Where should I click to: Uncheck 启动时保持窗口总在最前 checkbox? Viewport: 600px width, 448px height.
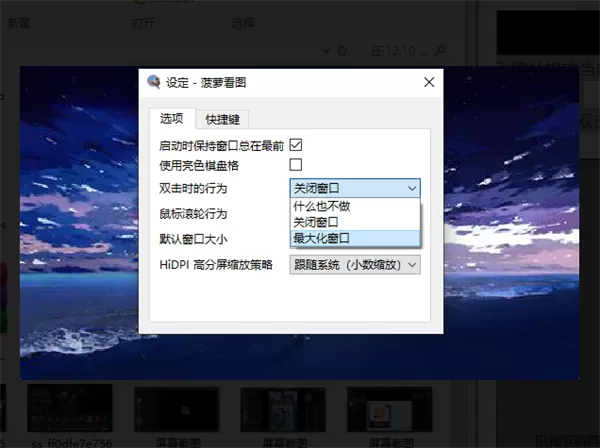click(x=296, y=145)
